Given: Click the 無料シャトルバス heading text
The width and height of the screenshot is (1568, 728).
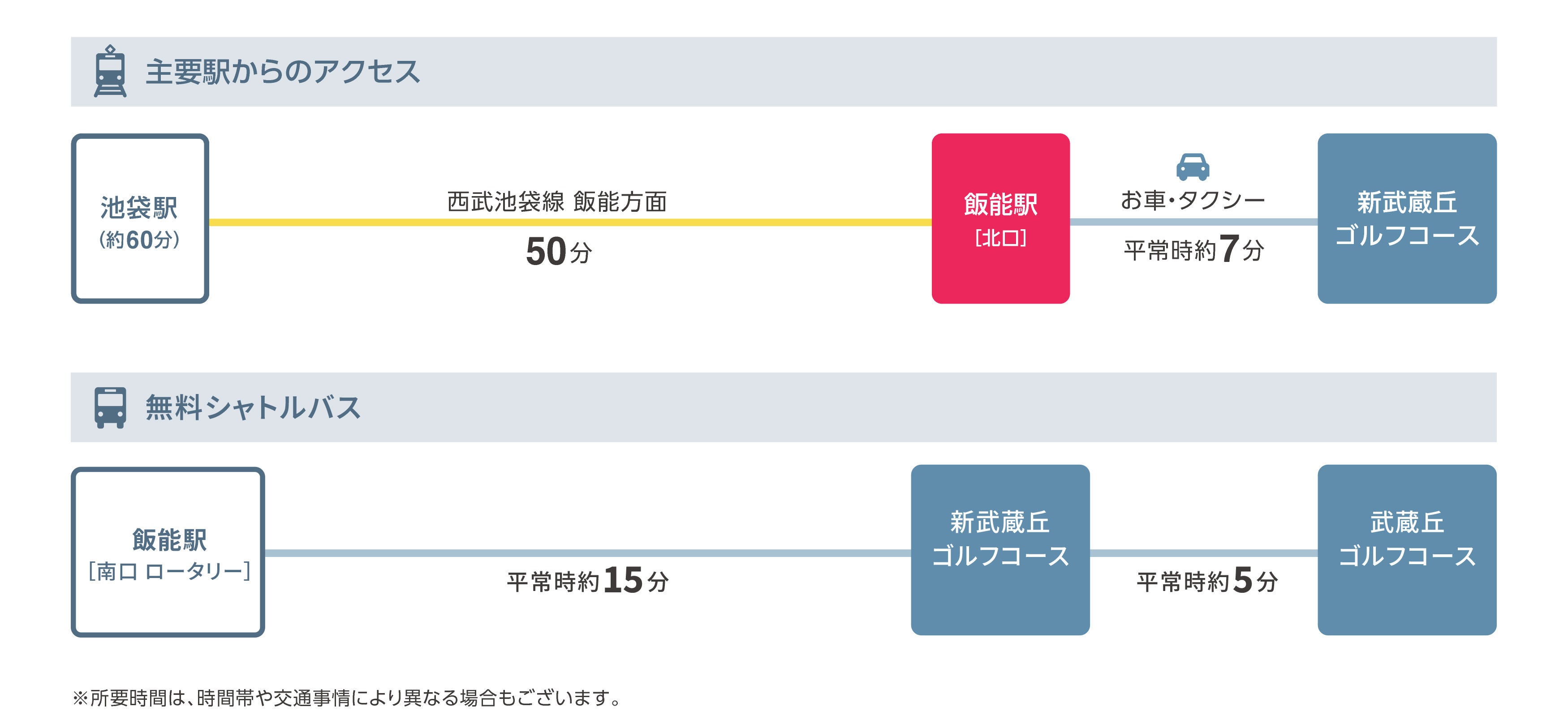Looking at the screenshot, I should pos(253,407).
